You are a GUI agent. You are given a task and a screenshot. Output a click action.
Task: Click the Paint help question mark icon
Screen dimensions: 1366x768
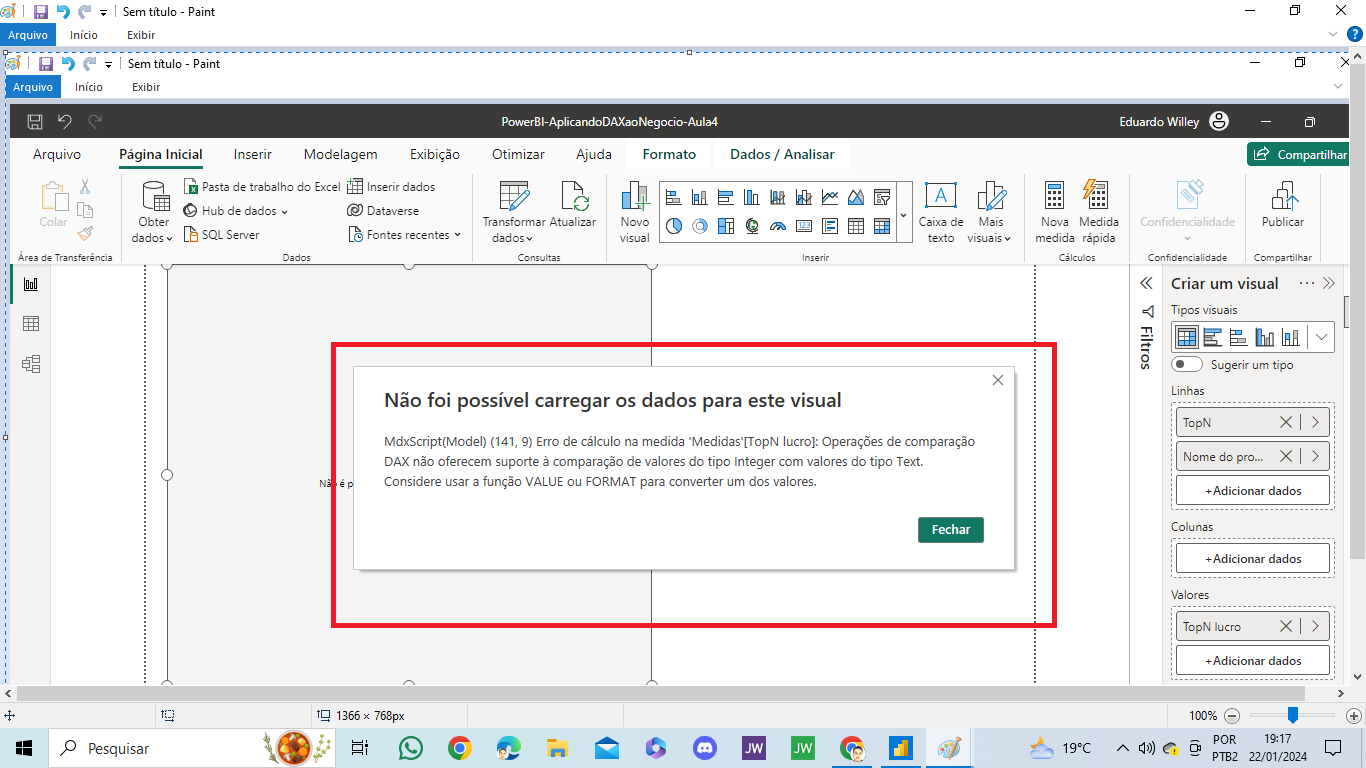point(1355,34)
